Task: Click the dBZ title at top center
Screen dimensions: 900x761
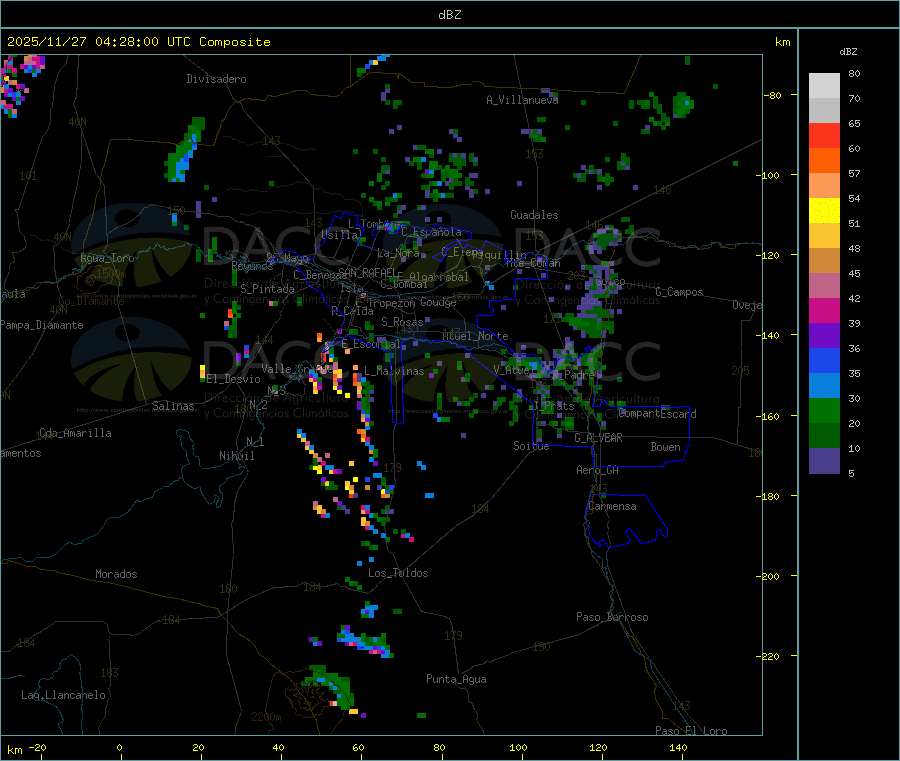Action: point(449,15)
